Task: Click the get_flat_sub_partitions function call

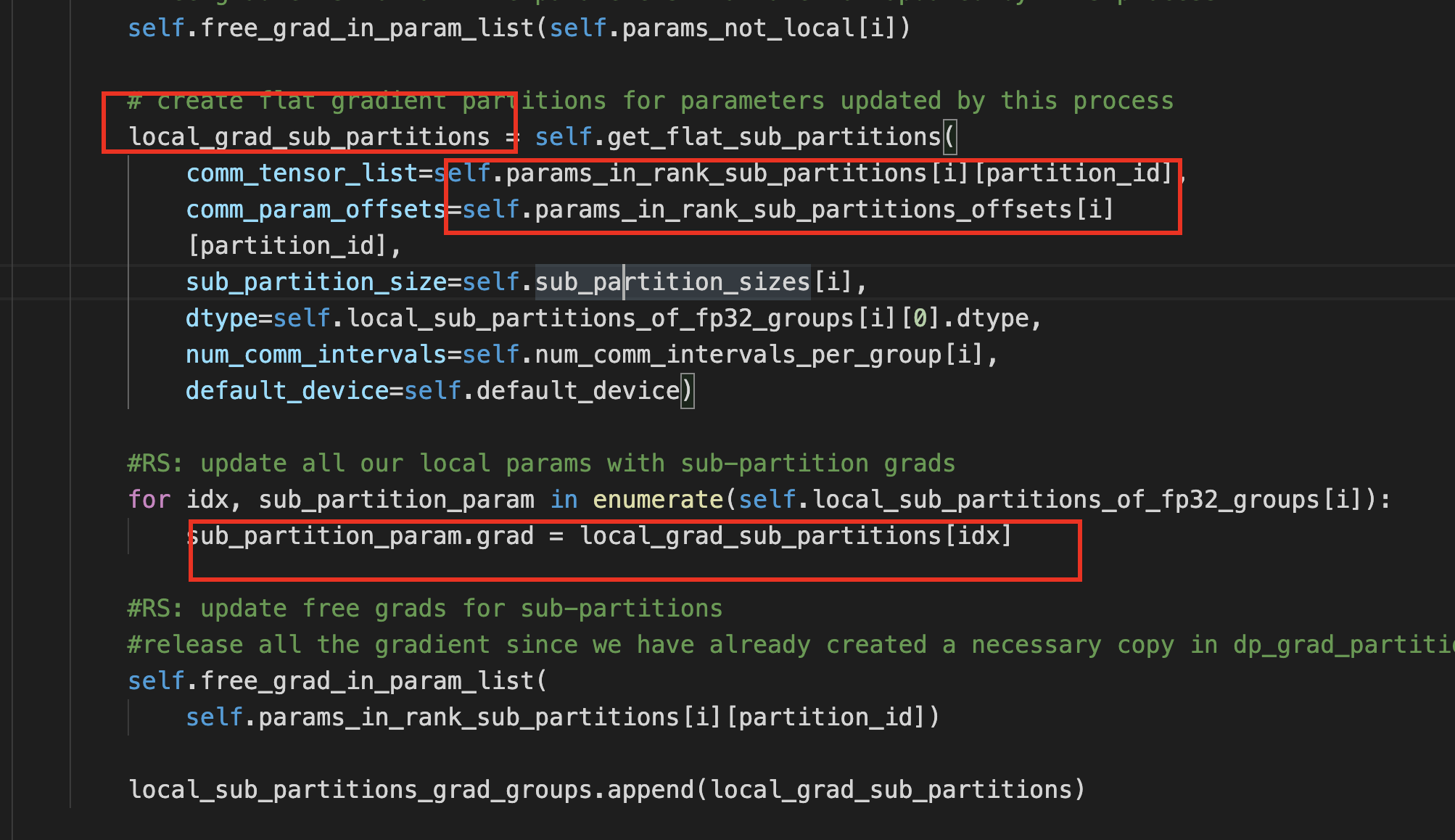Action: (776, 136)
